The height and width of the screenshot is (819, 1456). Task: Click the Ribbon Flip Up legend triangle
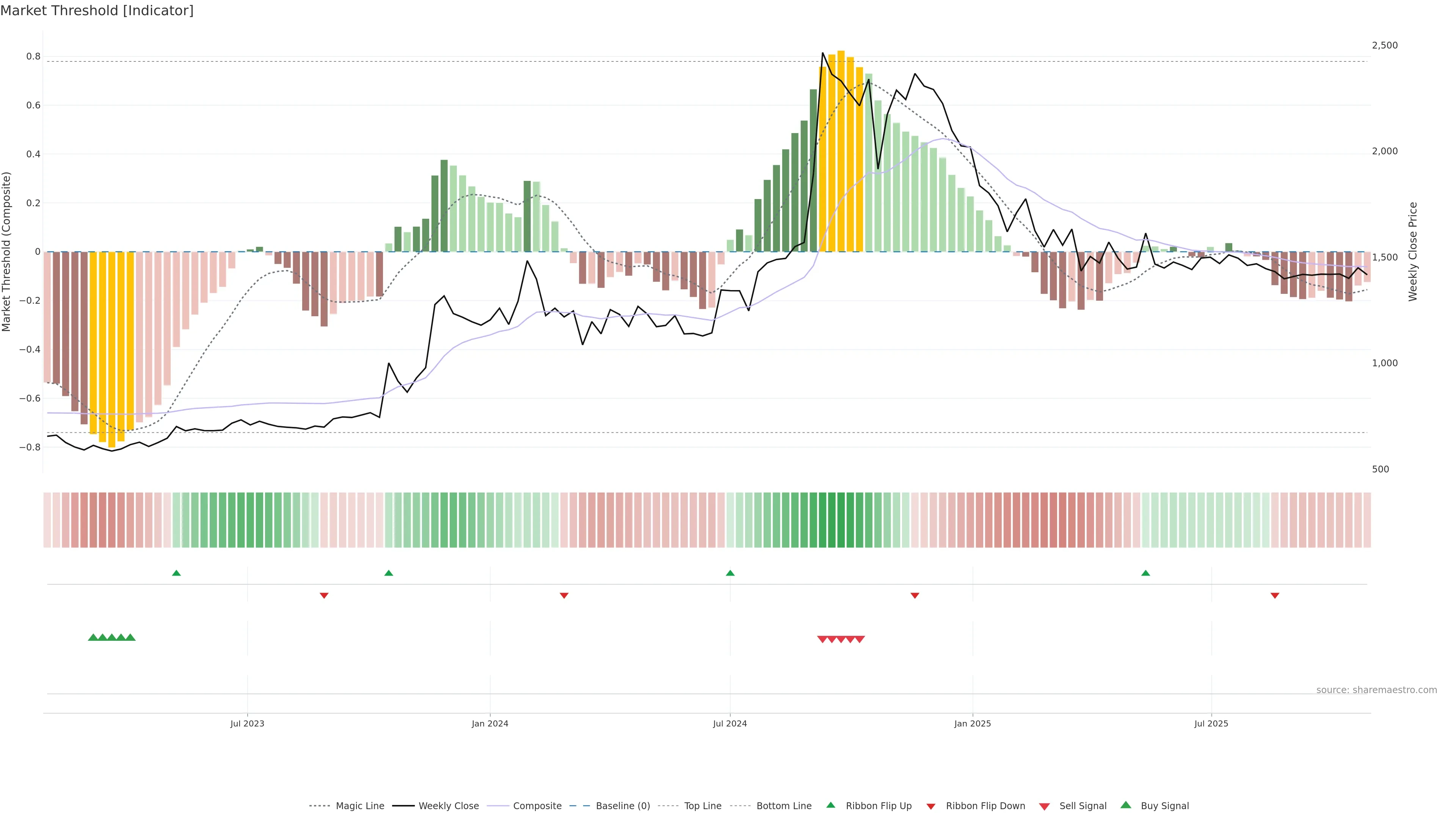coord(830,805)
